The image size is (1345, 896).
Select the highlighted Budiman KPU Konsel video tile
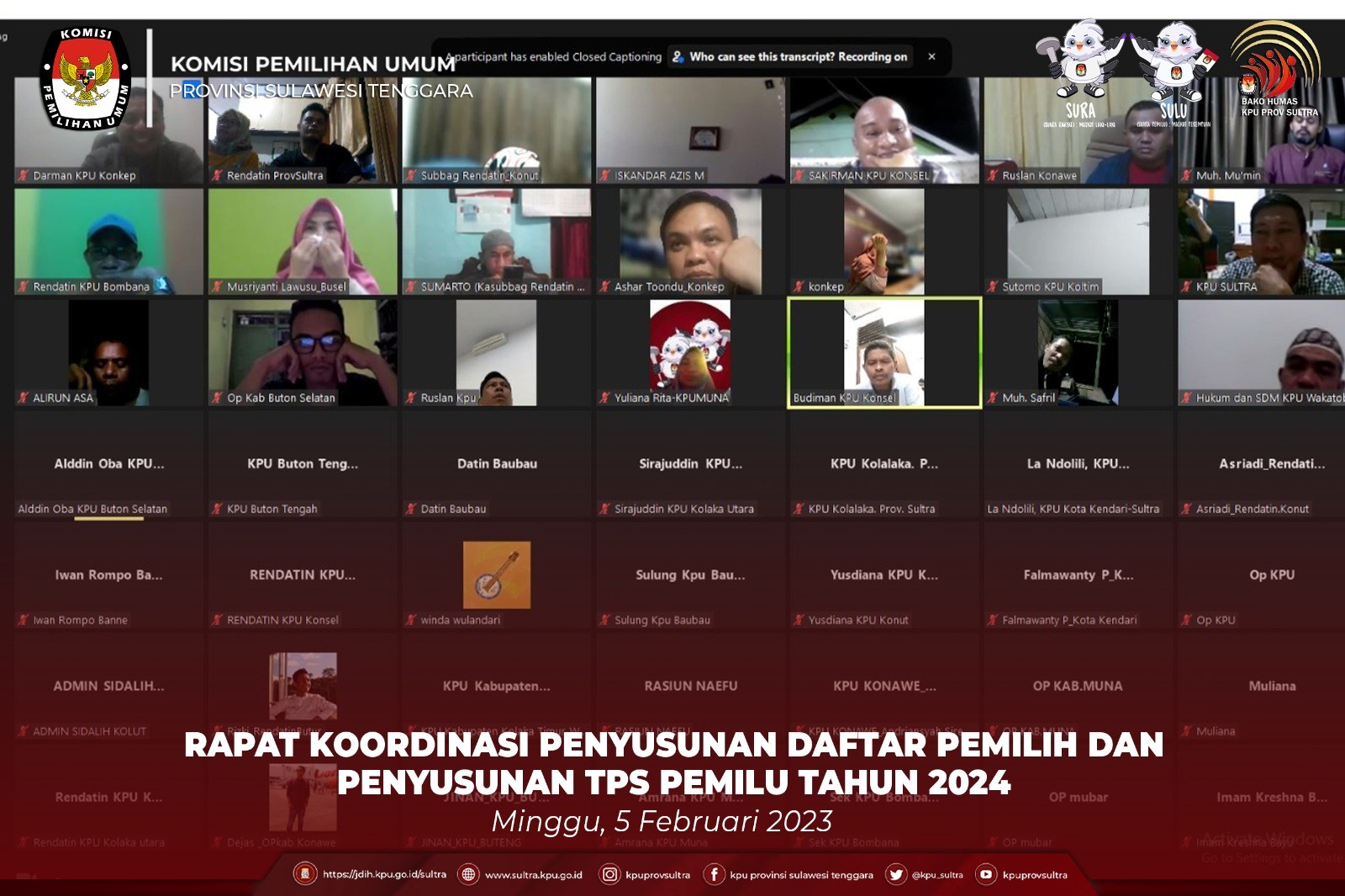point(884,353)
